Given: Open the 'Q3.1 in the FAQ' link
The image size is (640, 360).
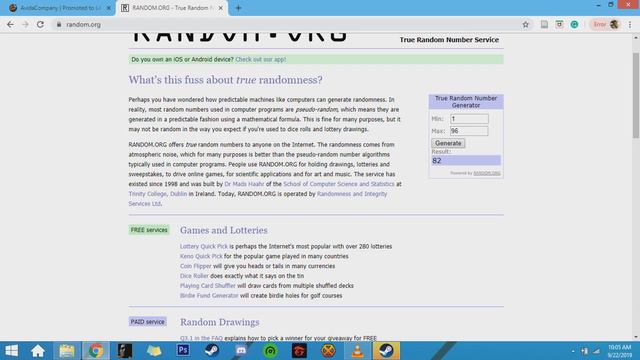Looking at the screenshot, I should coord(201,338).
